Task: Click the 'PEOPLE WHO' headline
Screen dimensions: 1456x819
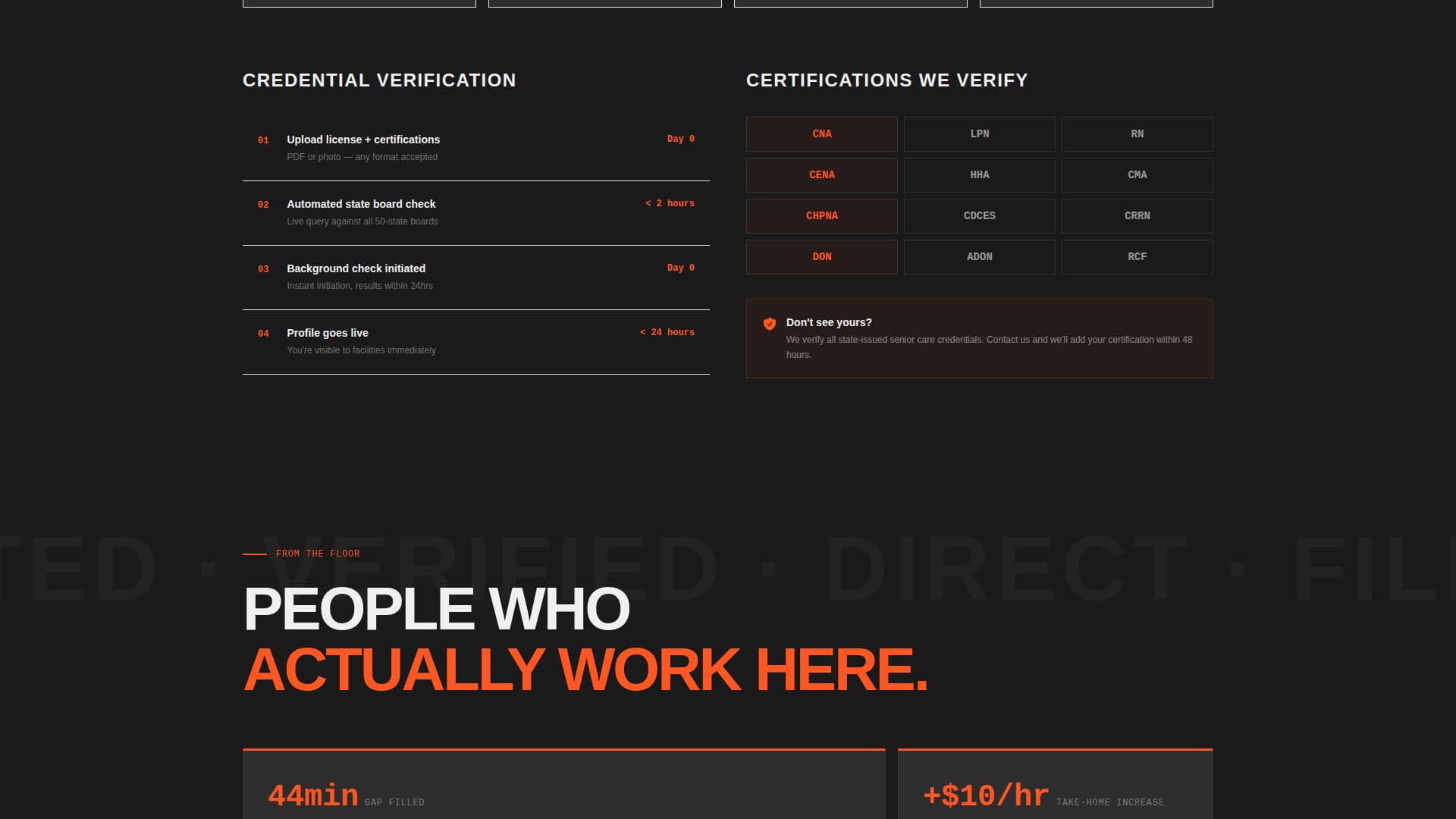Action: tap(437, 609)
